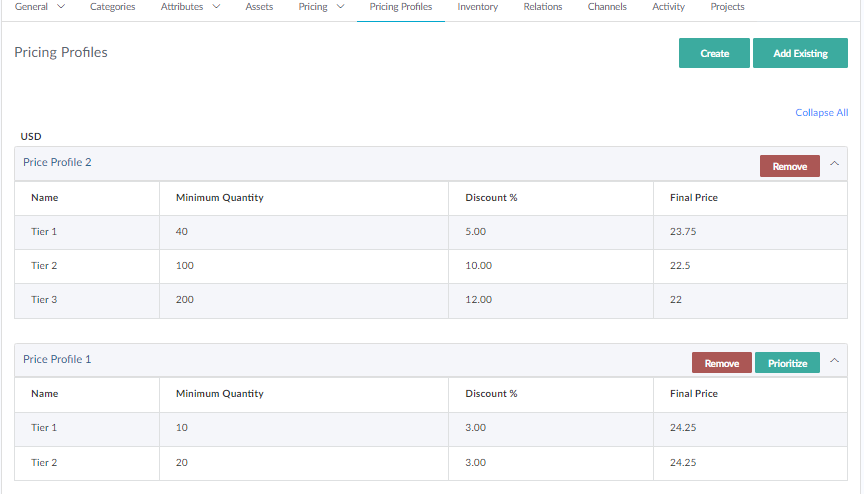Open the Price Profile 1 title link

pos(57,359)
